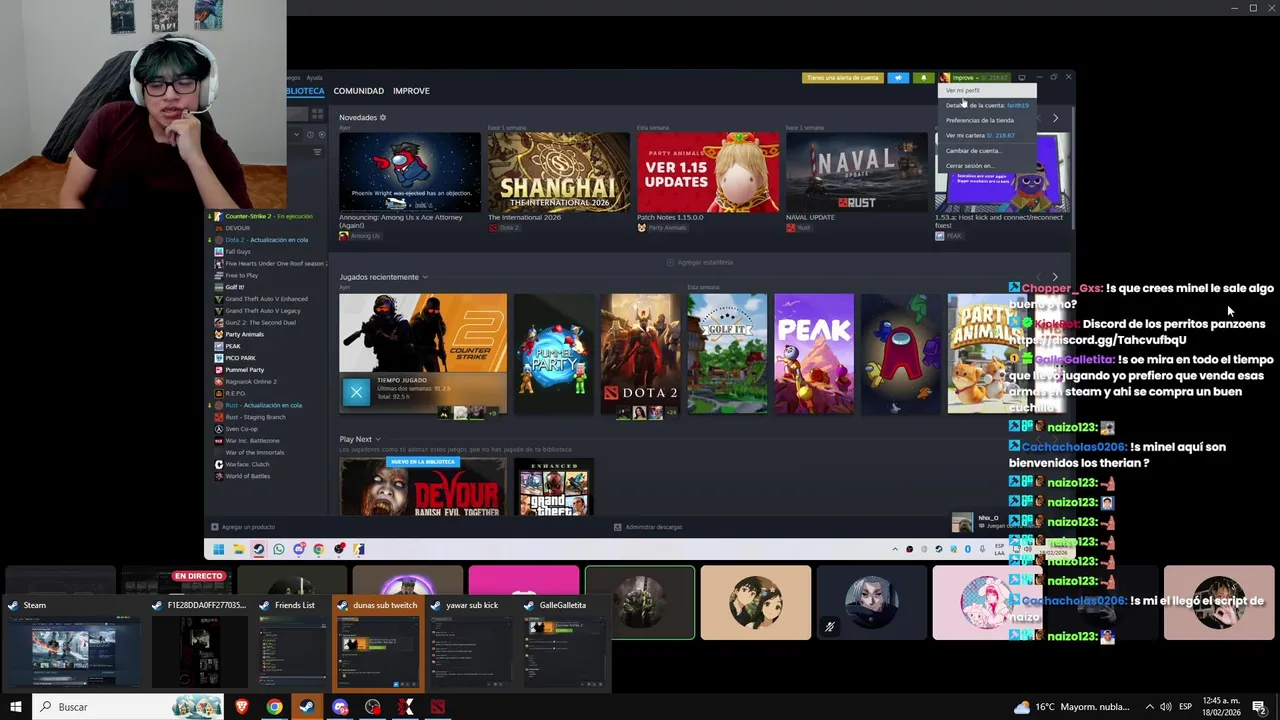Image resolution: width=1280 pixels, height=720 pixels.
Task: Switch to dunas sub tweitch window preview
Action: point(379,644)
